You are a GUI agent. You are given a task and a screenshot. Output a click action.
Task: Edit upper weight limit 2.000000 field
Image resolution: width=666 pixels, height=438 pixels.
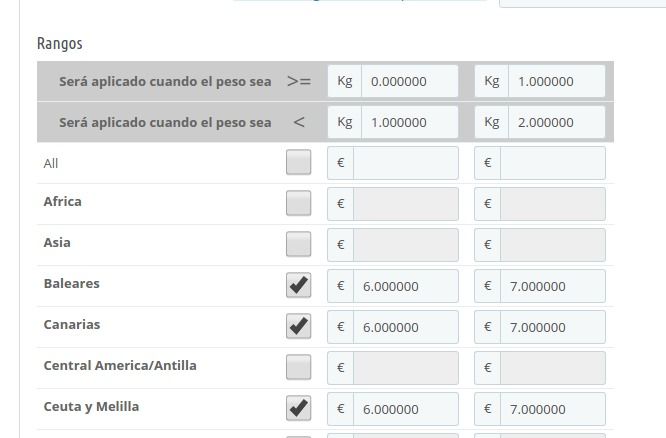tap(556, 122)
